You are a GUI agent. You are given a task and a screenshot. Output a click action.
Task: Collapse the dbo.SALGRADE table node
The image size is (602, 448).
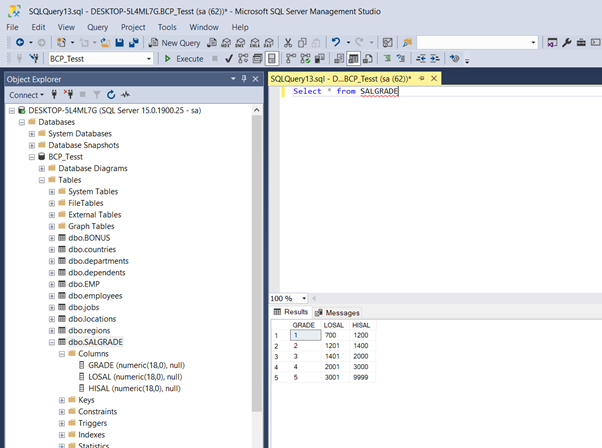point(52,342)
